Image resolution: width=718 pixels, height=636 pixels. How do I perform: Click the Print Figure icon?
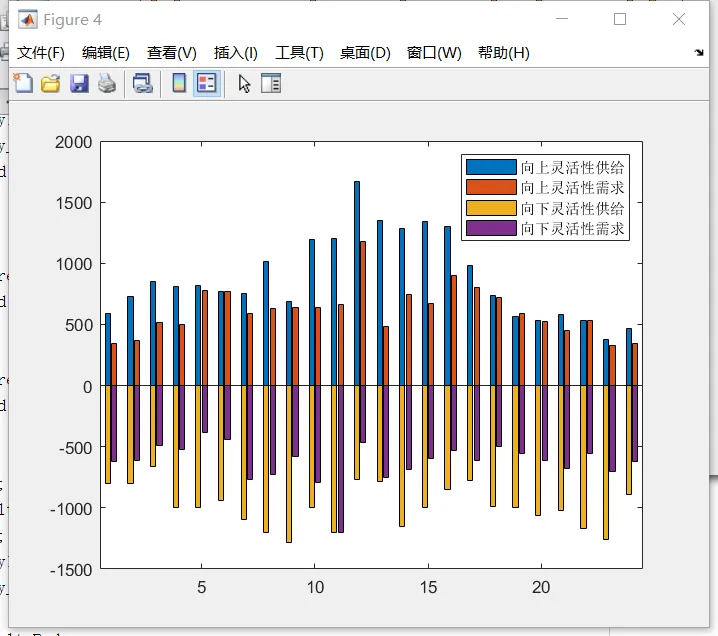click(107, 83)
